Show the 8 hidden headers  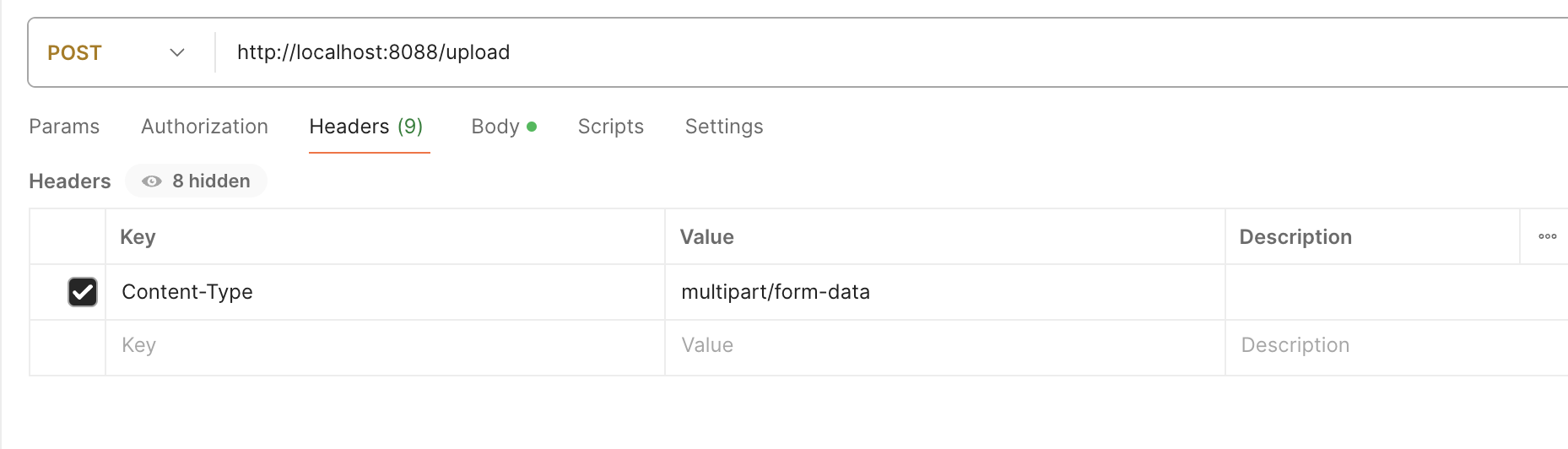point(211,181)
